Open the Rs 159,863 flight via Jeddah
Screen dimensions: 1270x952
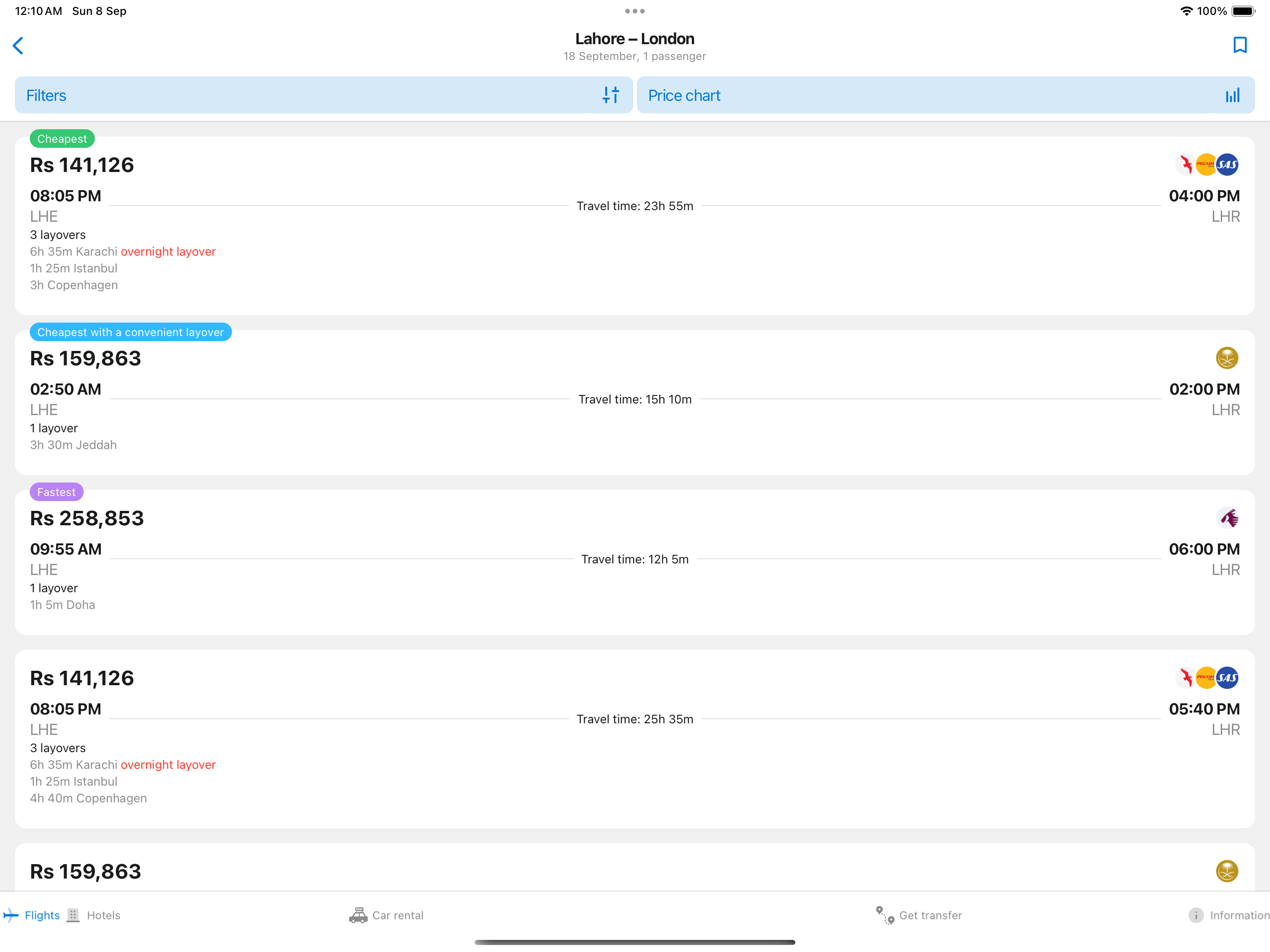(x=635, y=402)
